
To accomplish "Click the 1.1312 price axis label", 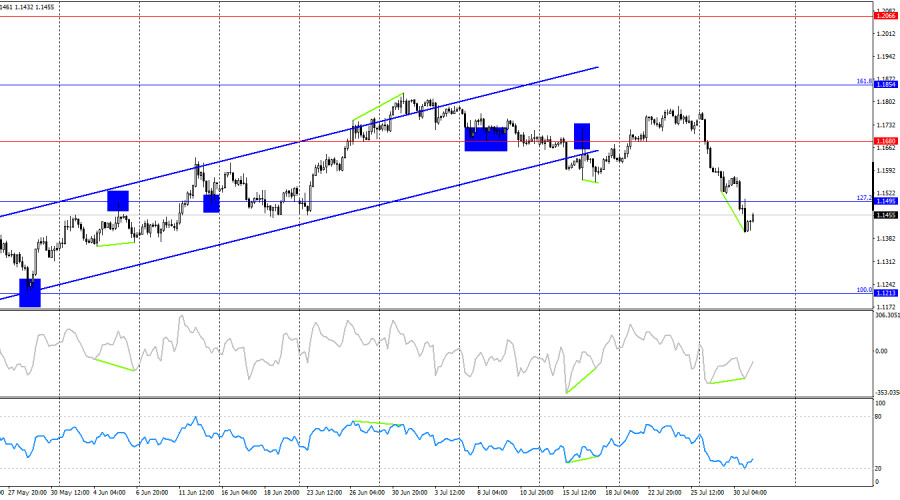I will [886, 262].
